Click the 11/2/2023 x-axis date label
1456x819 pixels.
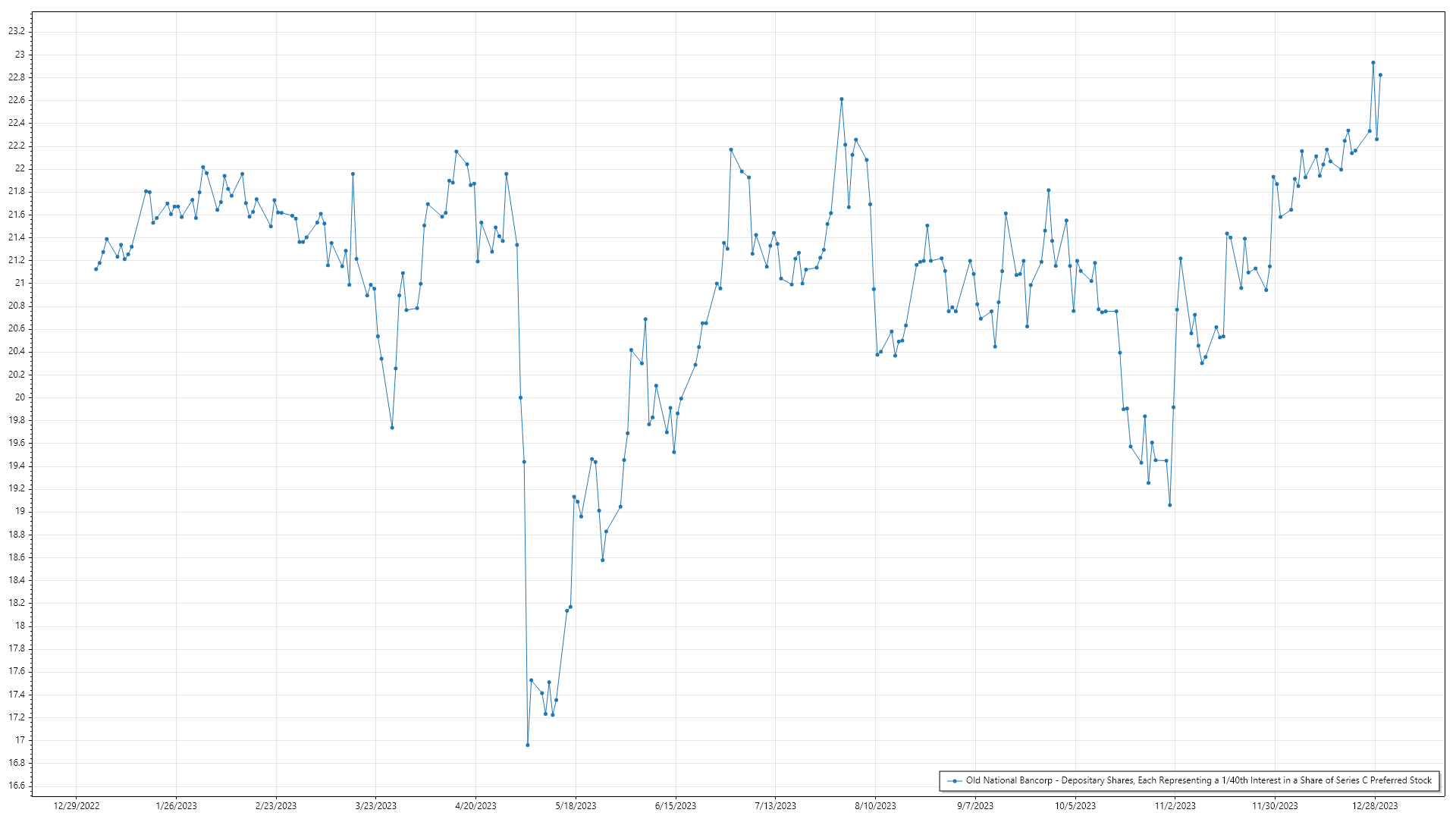1175,805
